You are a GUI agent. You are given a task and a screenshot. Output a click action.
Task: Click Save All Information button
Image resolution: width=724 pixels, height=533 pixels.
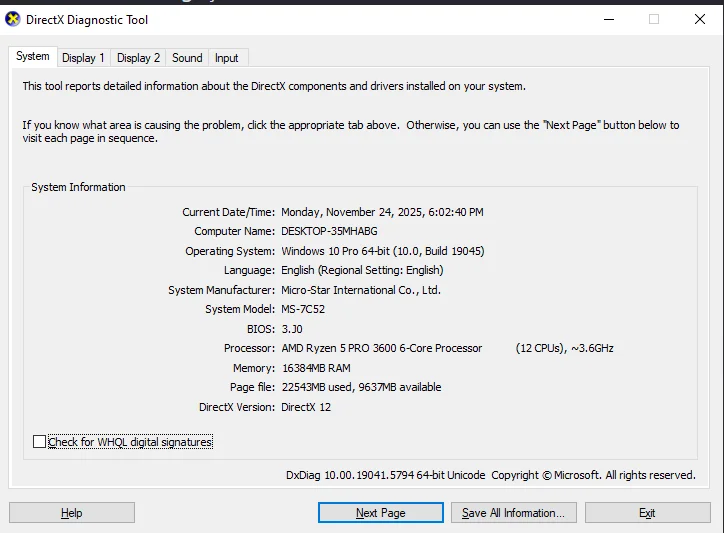click(x=513, y=513)
